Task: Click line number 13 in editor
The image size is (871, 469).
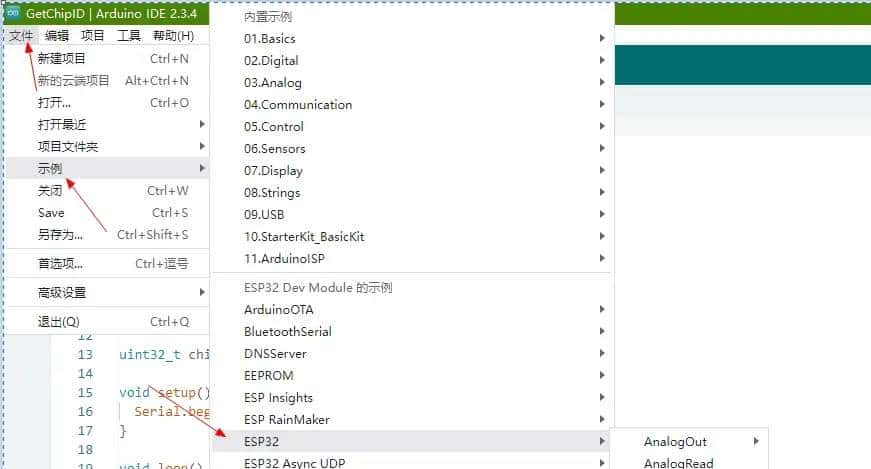Action: point(85,355)
